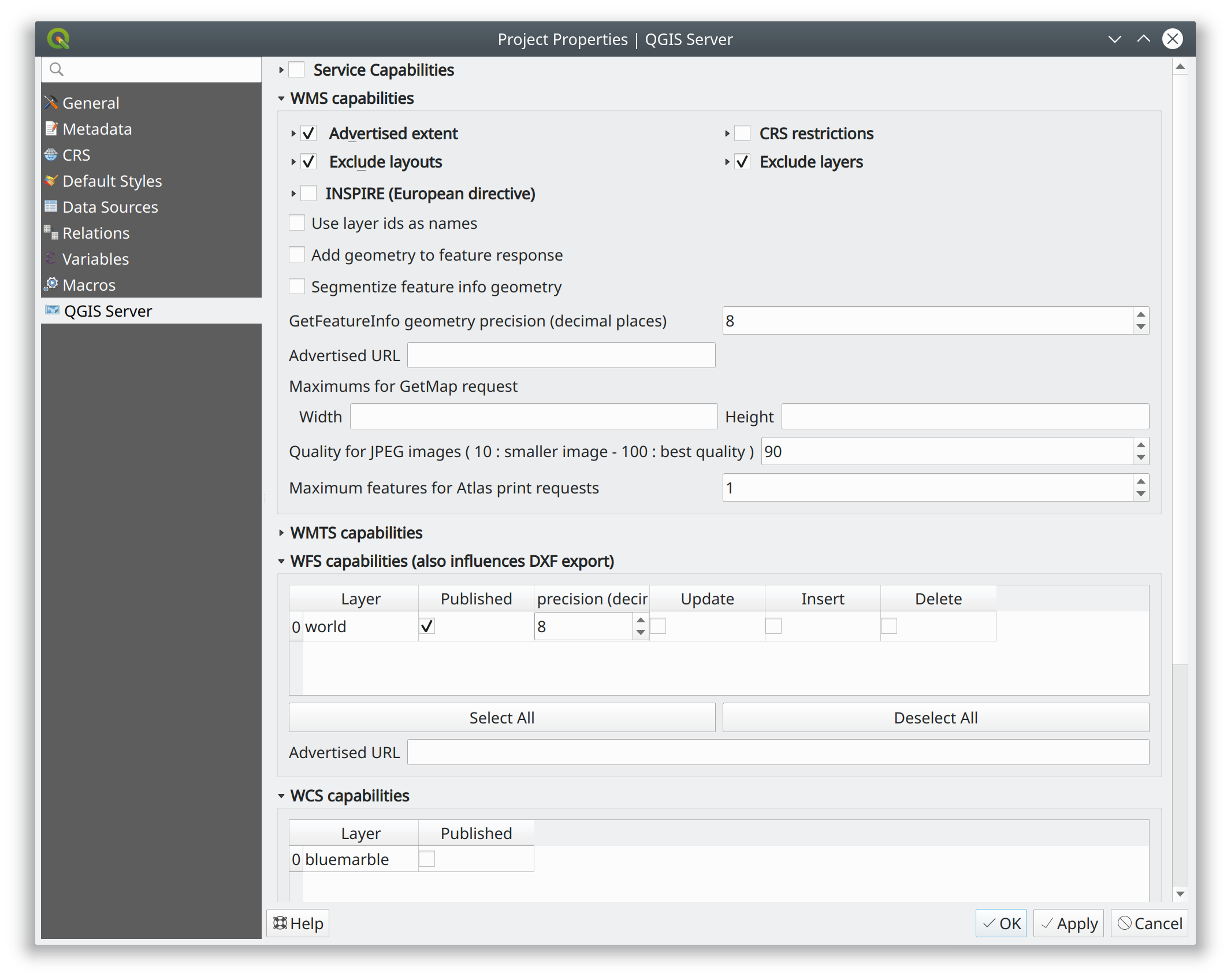Click the WFS Advertised URL field
The height and width of the screenshot is (980, 1231).
[778, 752]
